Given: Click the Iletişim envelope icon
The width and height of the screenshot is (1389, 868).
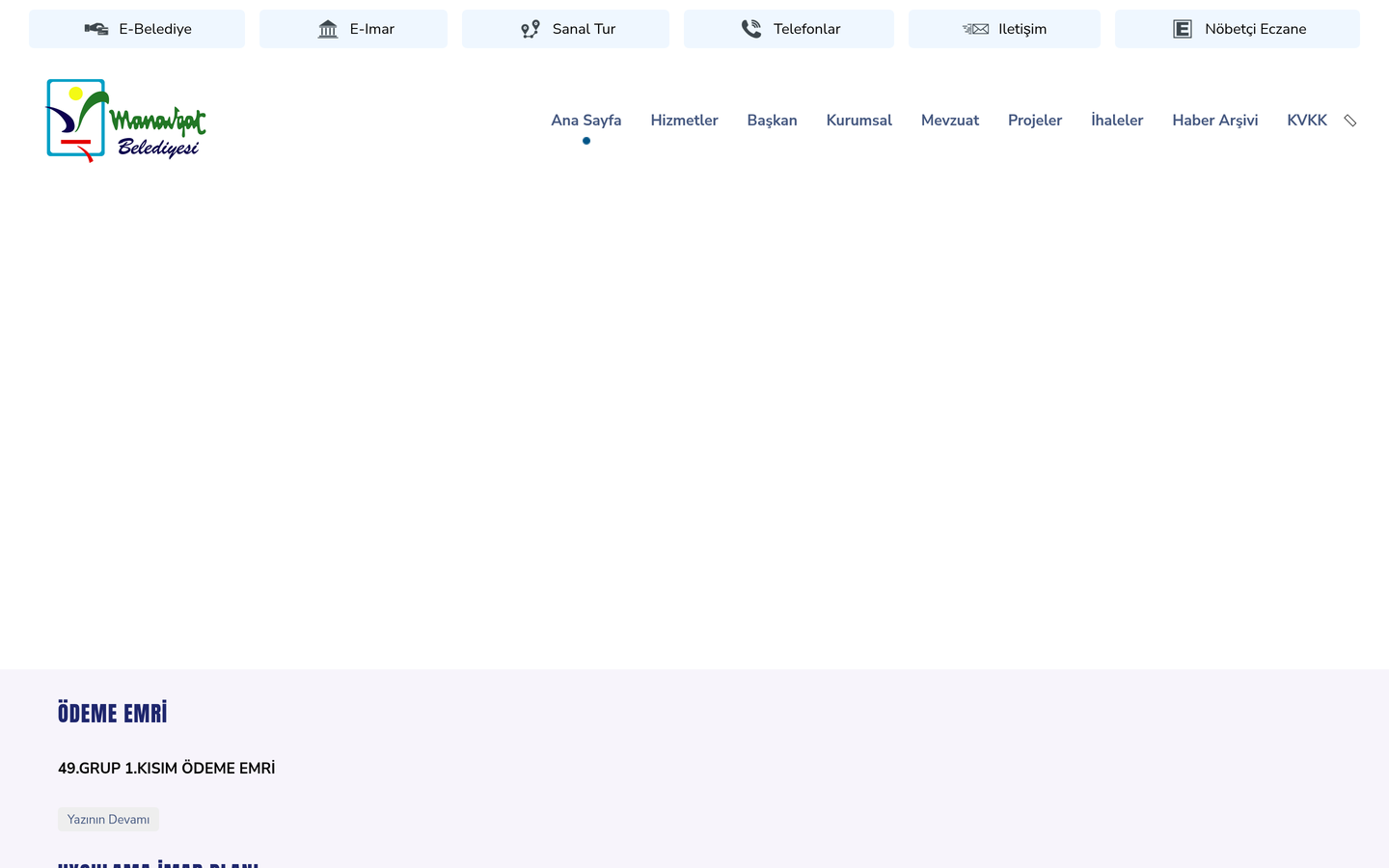Looking at the screenshot, I should (x=975, y=29).
